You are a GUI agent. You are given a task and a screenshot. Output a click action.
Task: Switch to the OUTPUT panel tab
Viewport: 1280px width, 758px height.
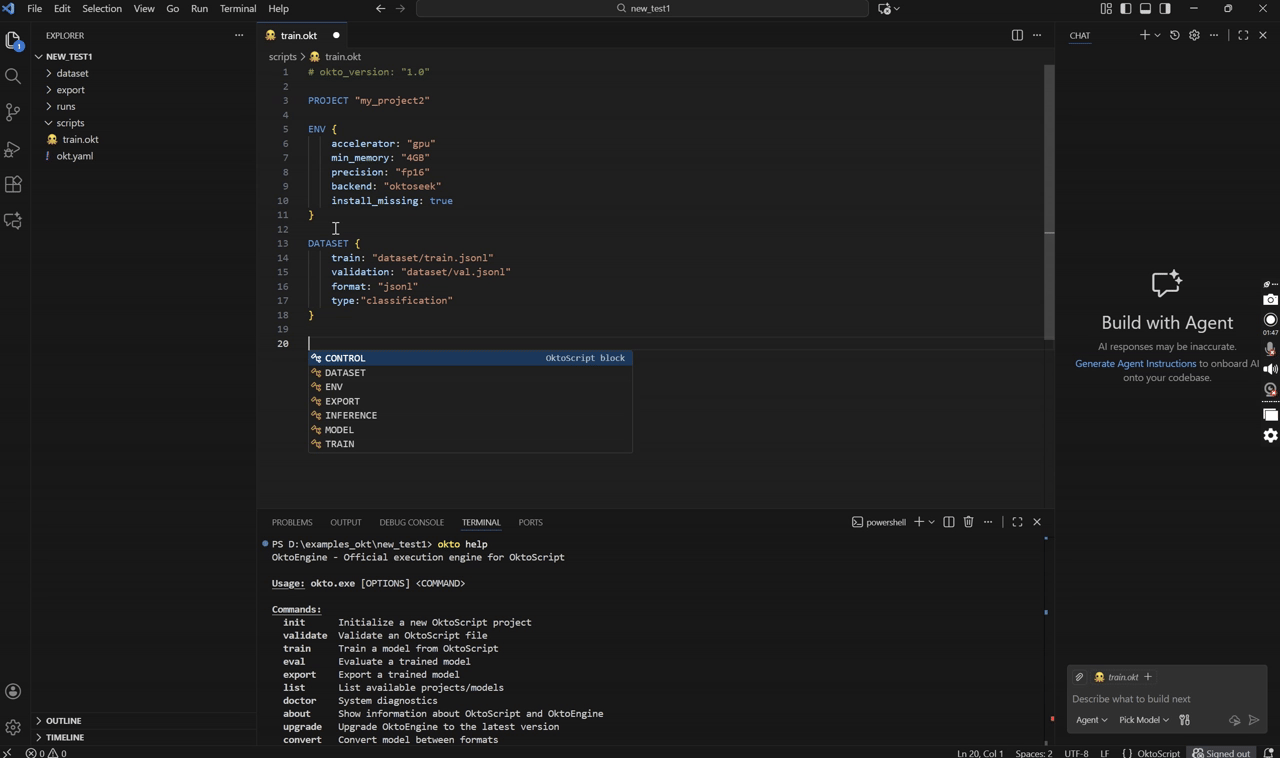(345, 521)
